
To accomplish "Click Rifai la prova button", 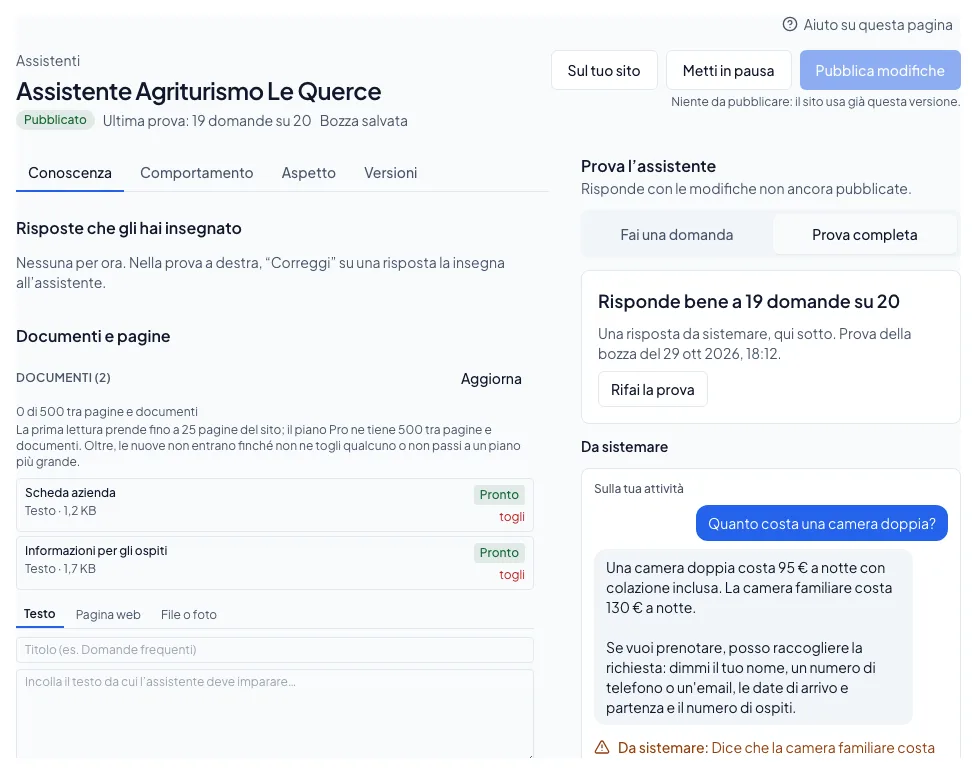I will [x=652, y=389].
